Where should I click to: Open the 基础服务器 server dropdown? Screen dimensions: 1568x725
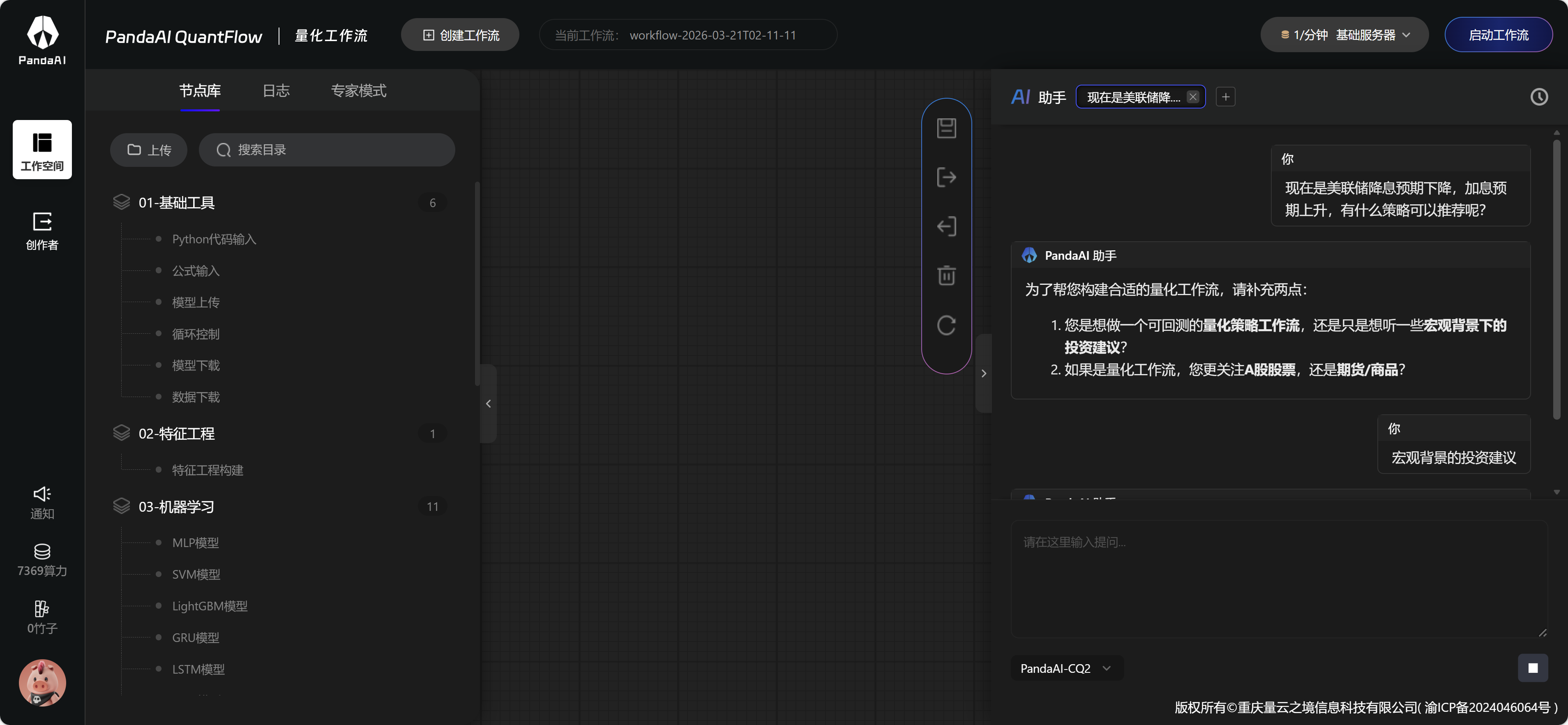pos(1344,35)
